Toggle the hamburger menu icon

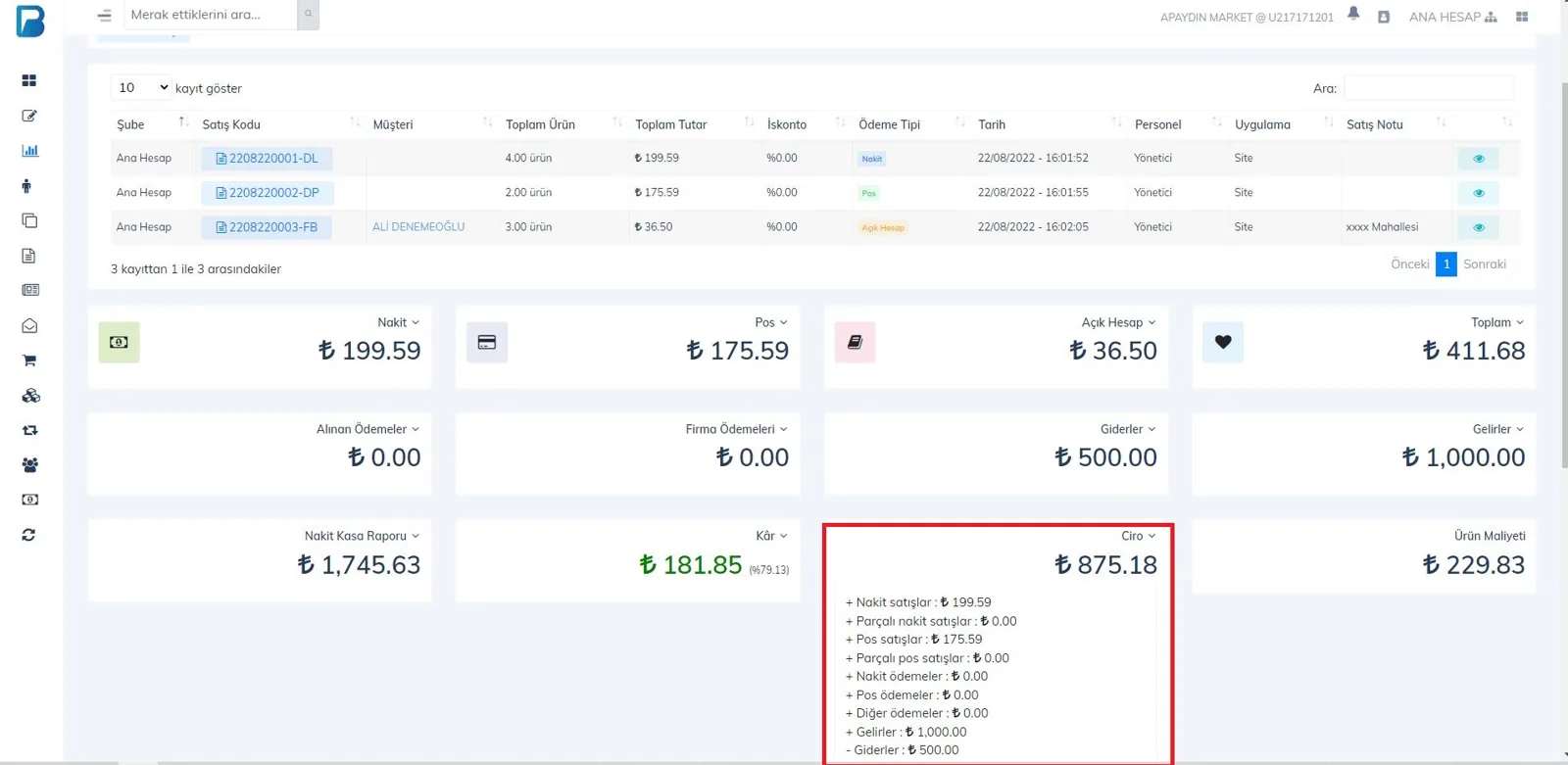104,15
